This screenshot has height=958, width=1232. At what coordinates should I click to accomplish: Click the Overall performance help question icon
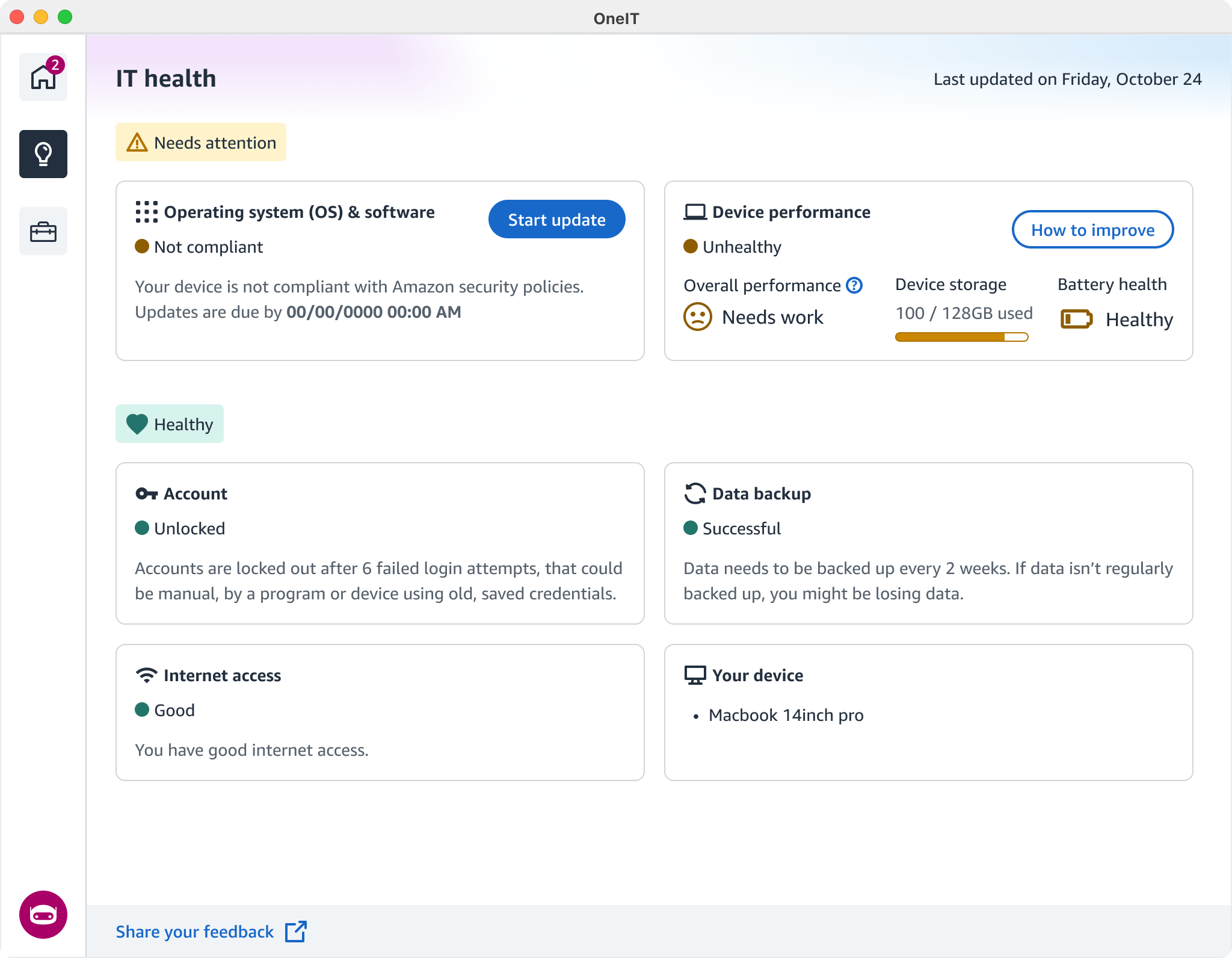854,285
